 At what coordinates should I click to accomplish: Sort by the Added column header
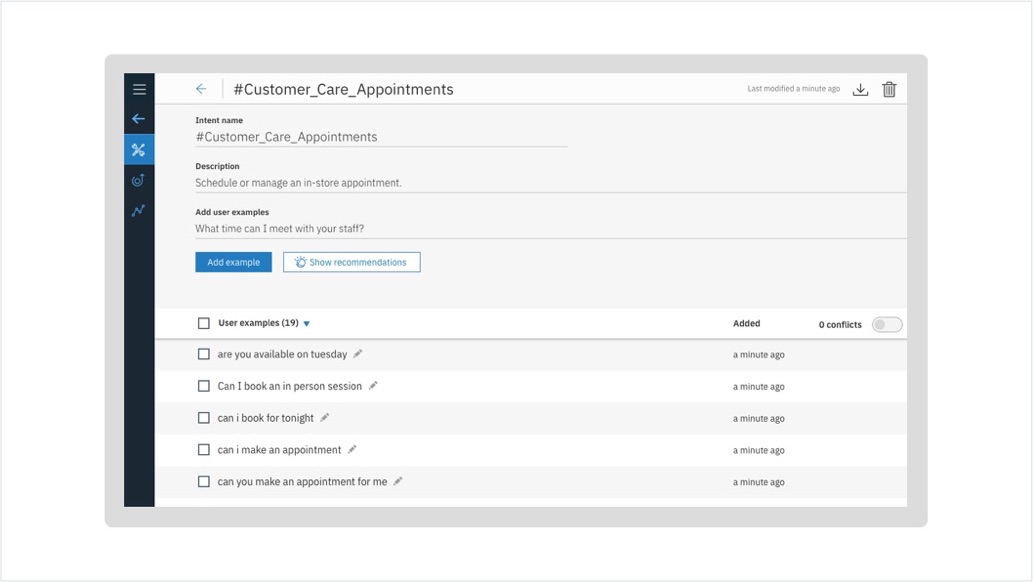(x=746, y=323)
